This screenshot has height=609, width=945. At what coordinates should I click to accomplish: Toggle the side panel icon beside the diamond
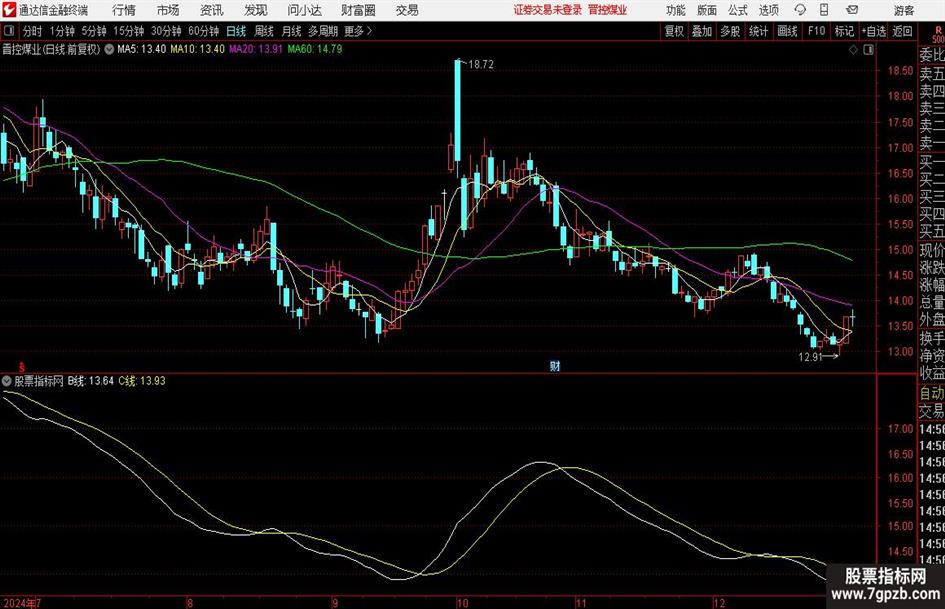[868, 50]
